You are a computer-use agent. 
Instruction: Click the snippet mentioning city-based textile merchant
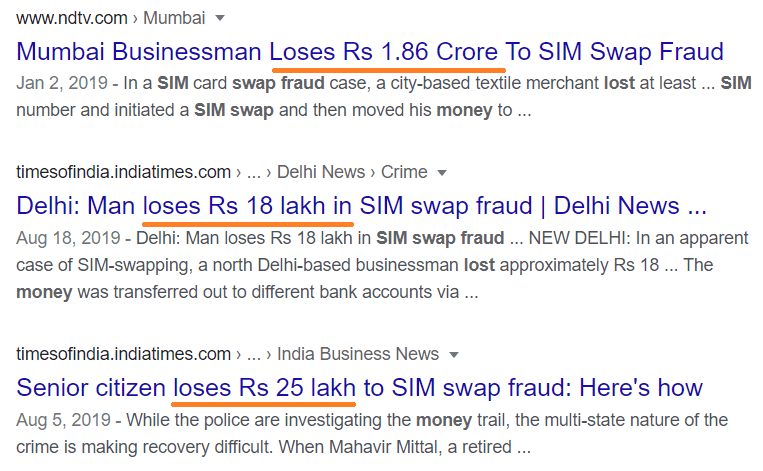click(x=383, y=96)
